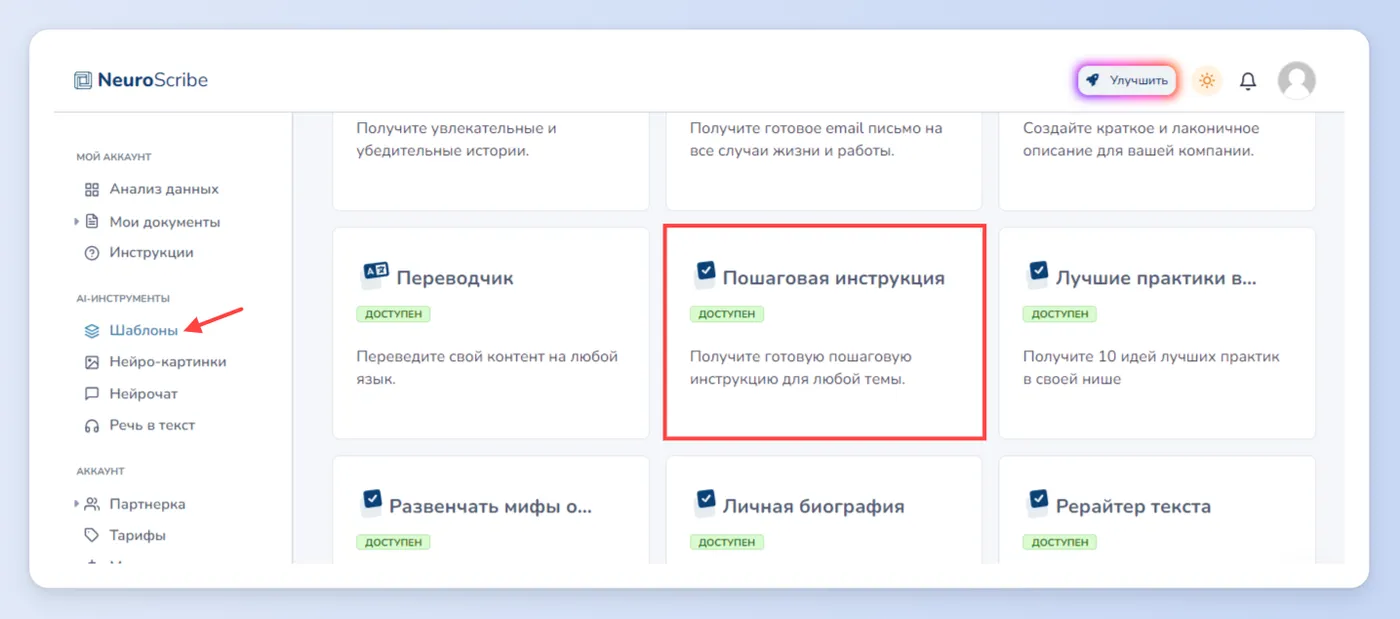Click the chat bubble icon beside Нейрочат
1400x619 pixels.
pos(92,394)
